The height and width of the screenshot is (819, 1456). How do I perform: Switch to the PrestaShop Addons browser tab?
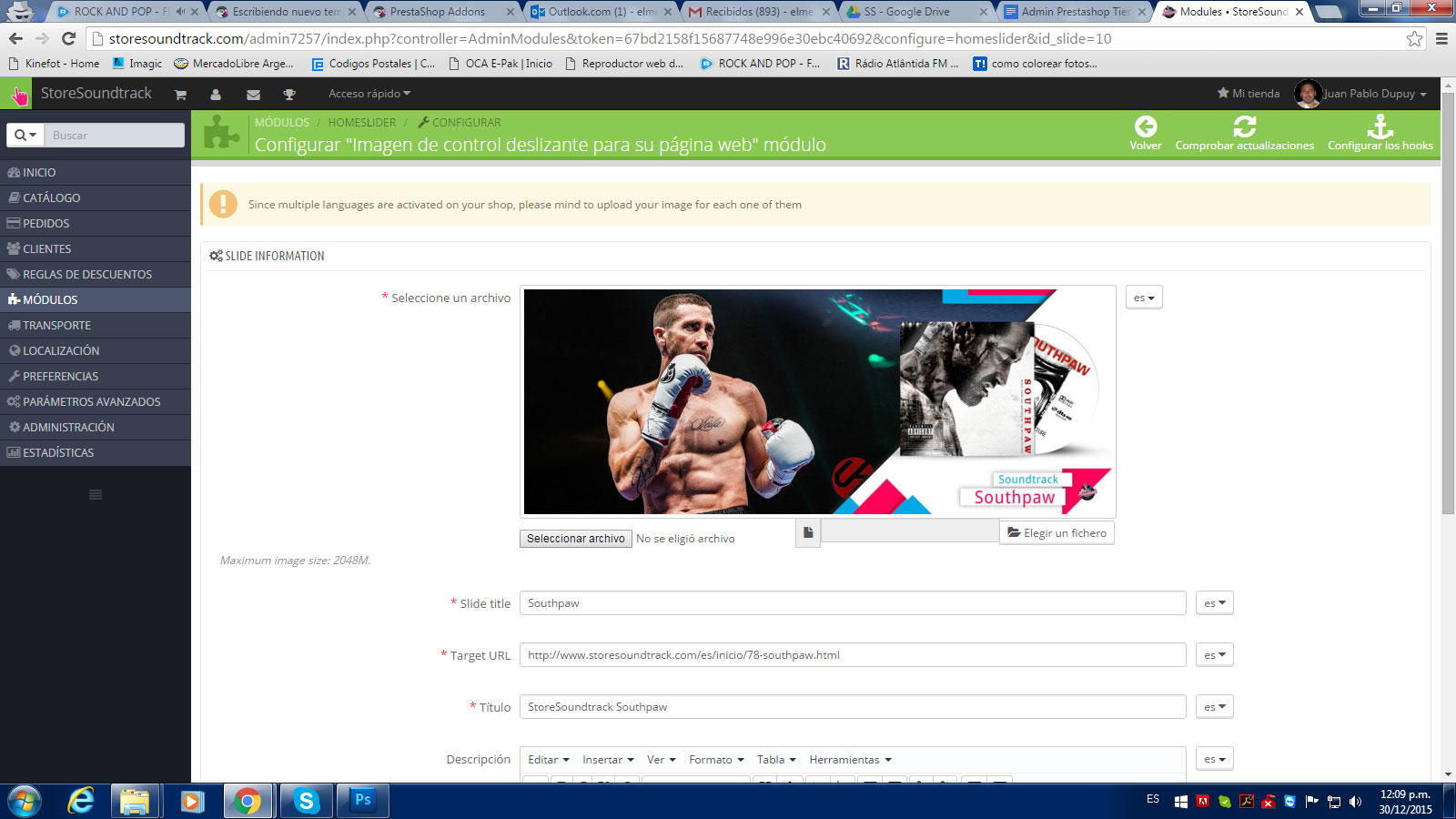tap(442, 12)
